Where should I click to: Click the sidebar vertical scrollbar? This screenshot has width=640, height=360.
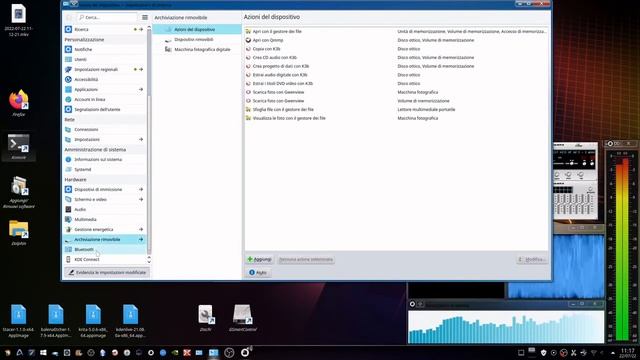point(149,143)
